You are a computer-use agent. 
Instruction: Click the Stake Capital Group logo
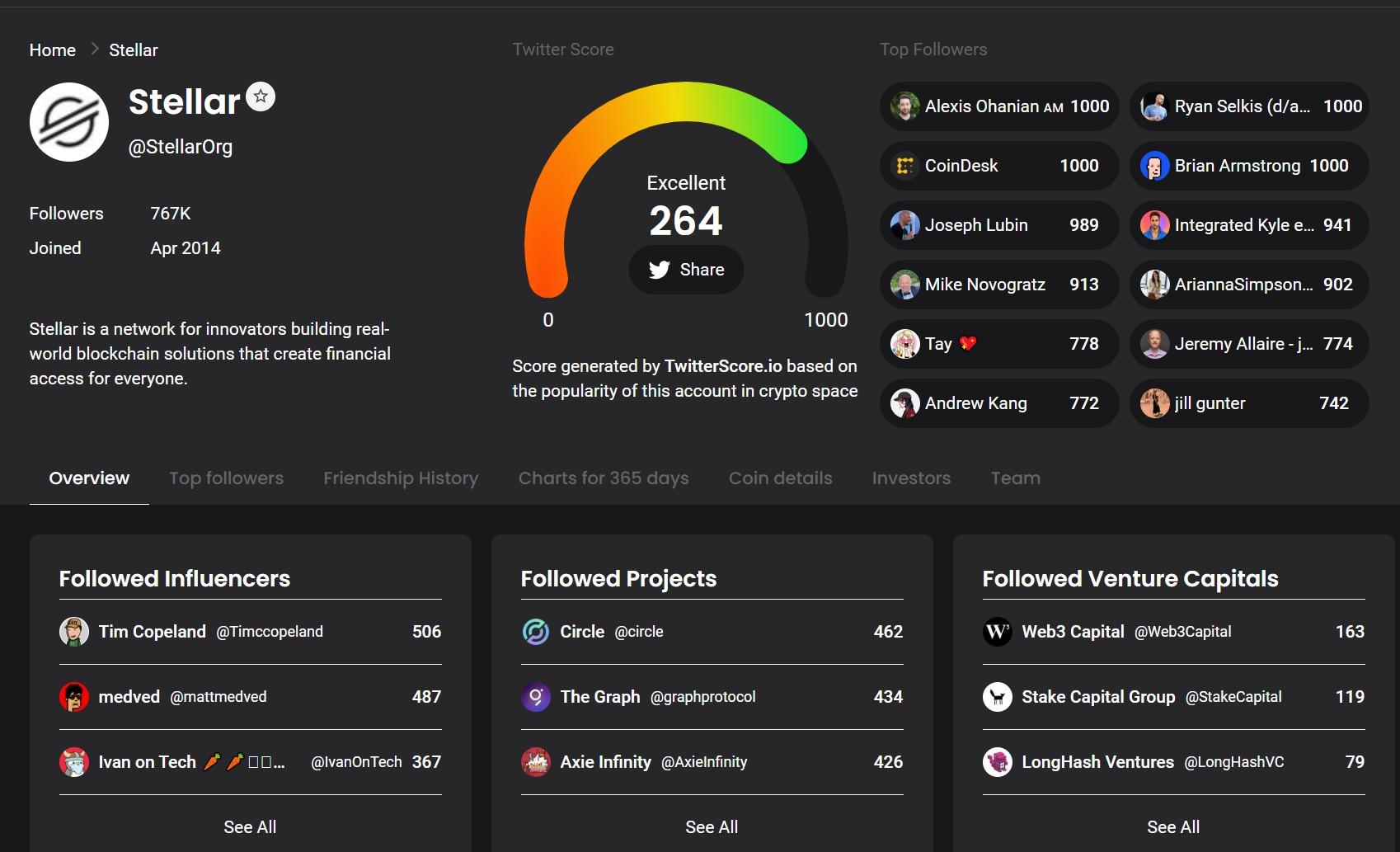(x=998, y=697)
